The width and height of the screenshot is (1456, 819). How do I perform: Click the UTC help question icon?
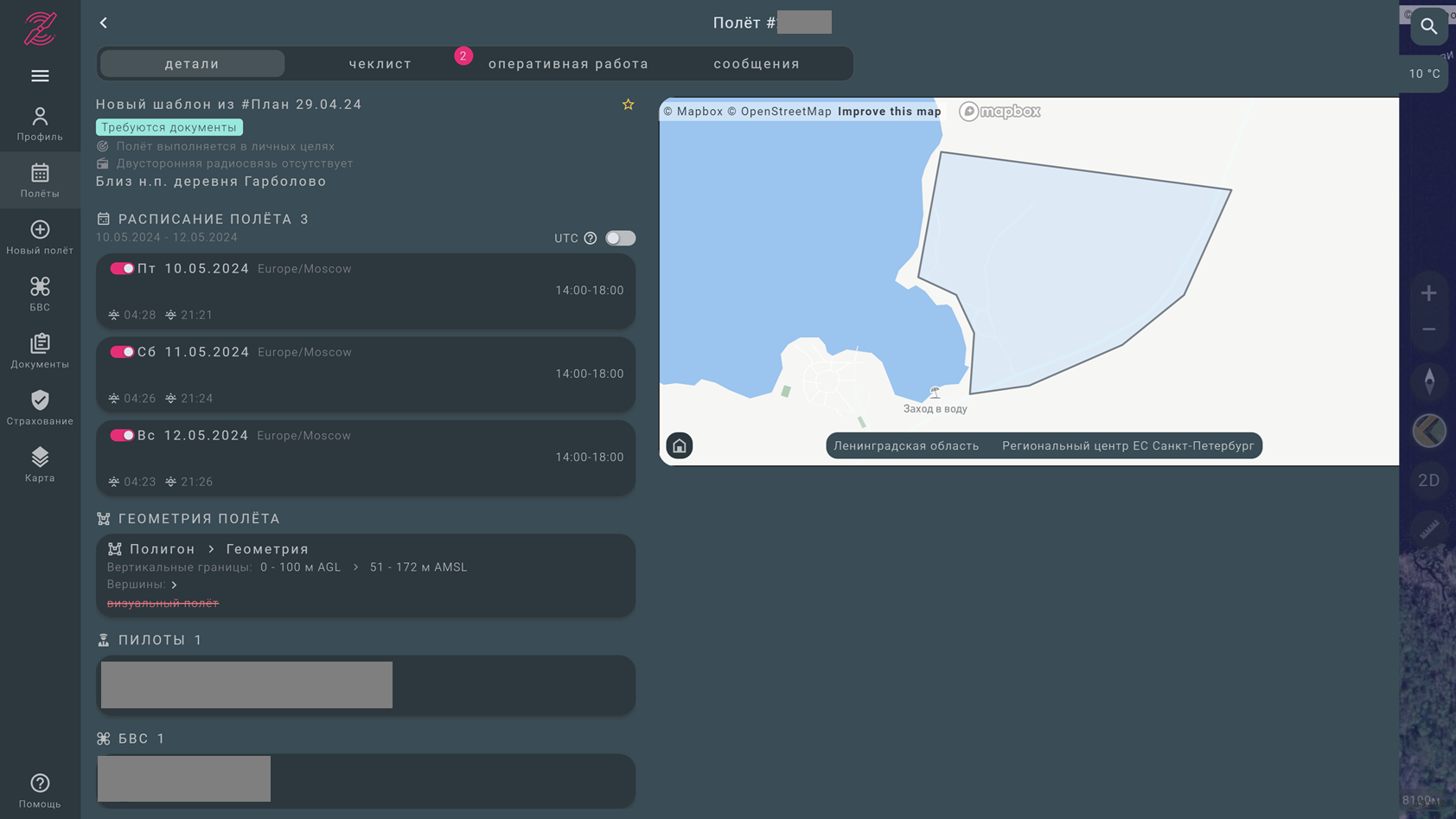pyautogui.click(x=591, y=239)
